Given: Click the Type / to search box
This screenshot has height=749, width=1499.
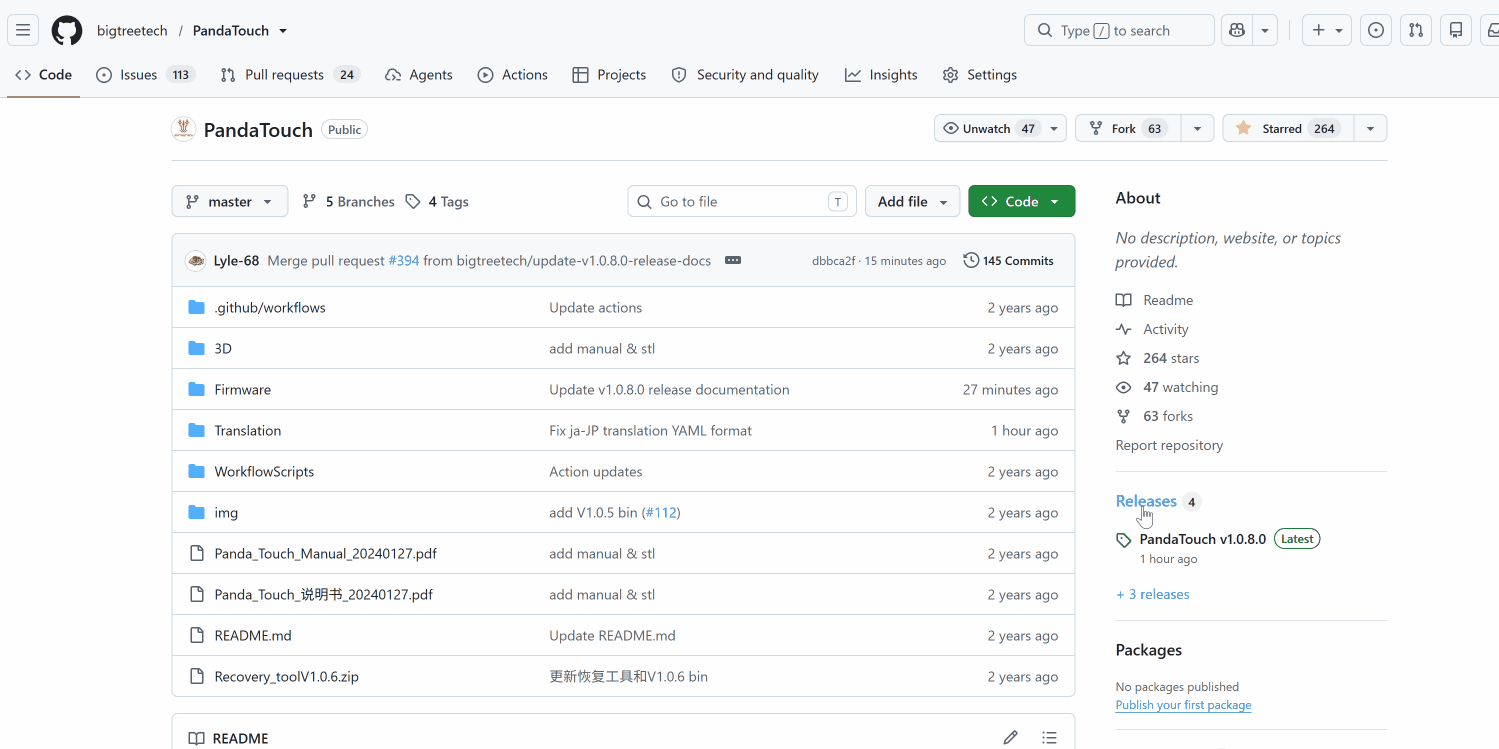Looking at the screenshot, I should pos(1119,31).
